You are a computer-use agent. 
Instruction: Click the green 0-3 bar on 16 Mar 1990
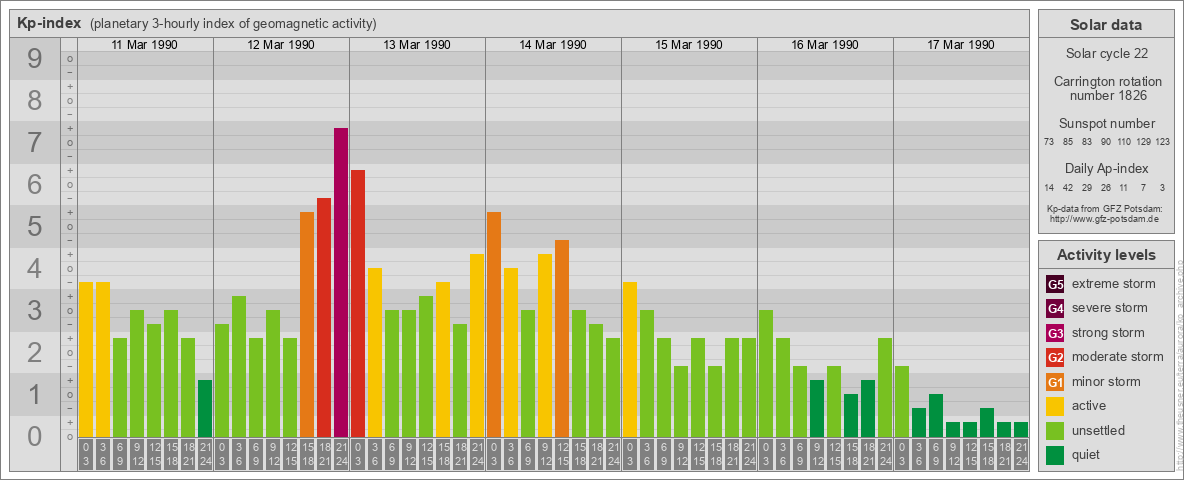[x=766, y=374]
